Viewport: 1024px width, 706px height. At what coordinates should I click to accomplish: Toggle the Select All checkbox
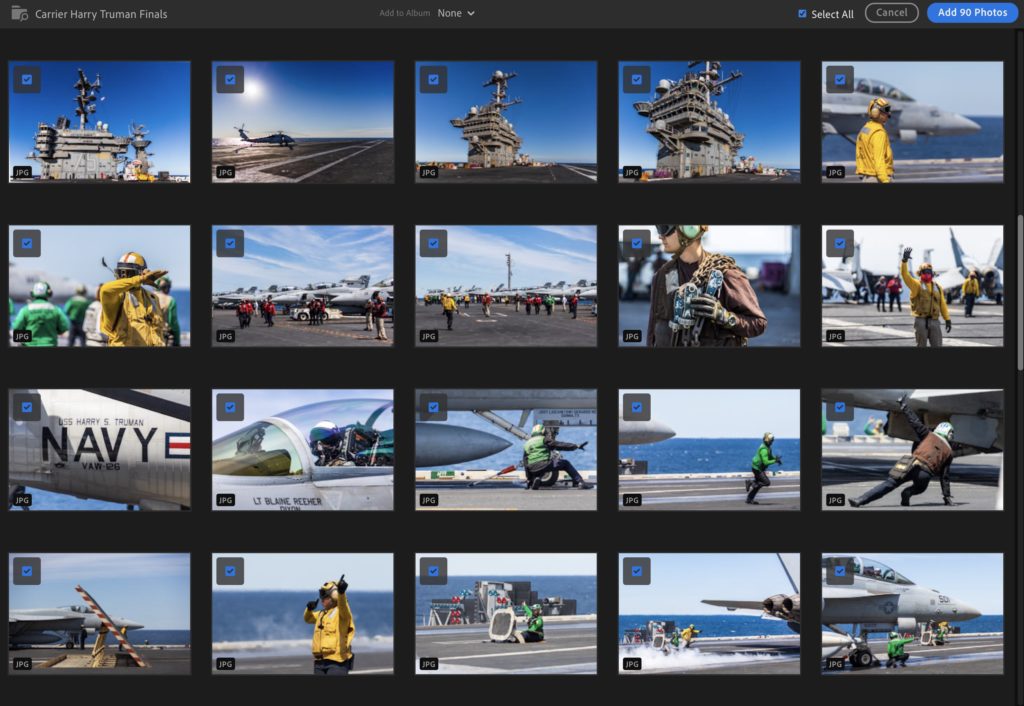pos(802,14)
